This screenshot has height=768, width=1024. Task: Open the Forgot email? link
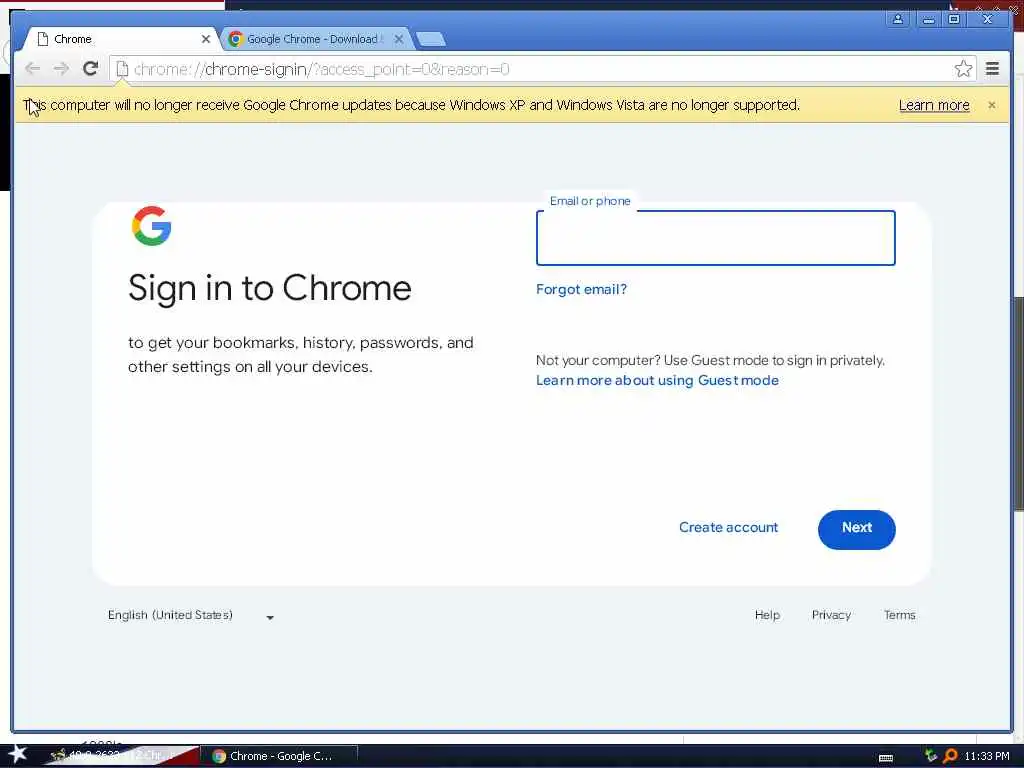581,289
